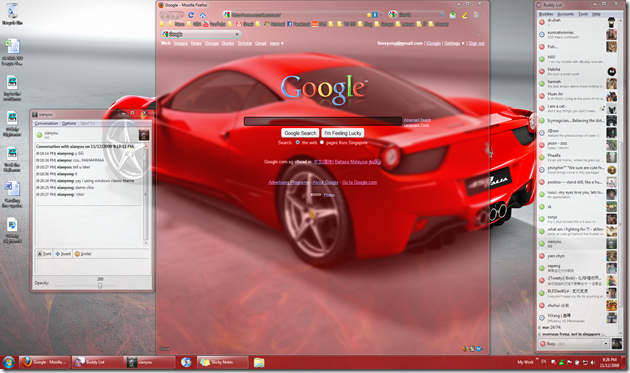Open Options menu in xianyou chat window

pyautogui.click(x=69, y=123)
